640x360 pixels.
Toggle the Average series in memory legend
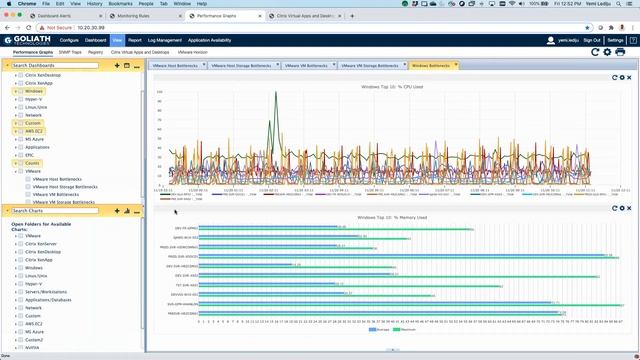(379, 329)
